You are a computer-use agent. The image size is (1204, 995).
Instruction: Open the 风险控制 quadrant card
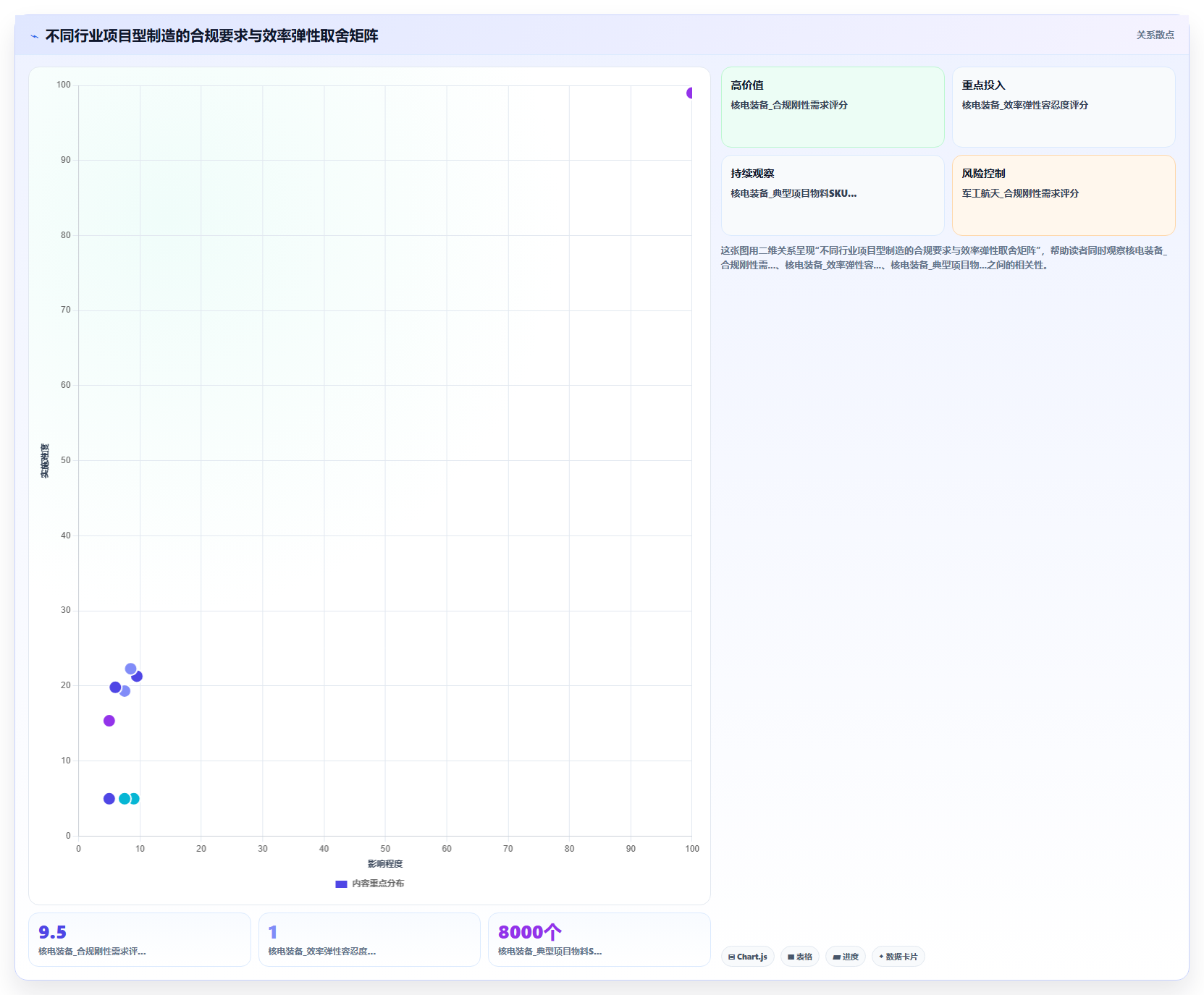(x=1064, y=195)
